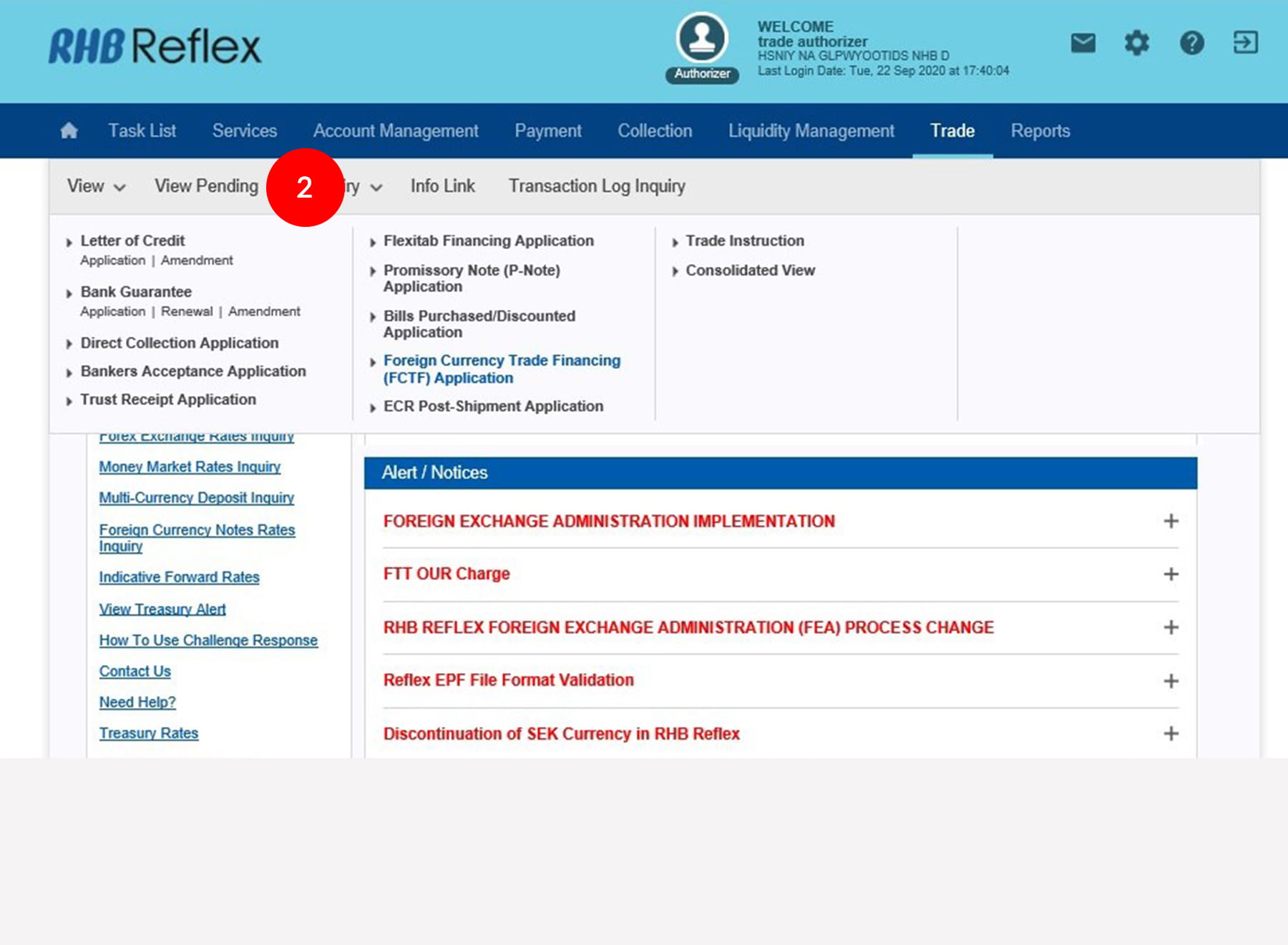The width and height of the screenshot is (1288, 945).
Task: Open the View dropdown submenu
Action: pos(96,187)
